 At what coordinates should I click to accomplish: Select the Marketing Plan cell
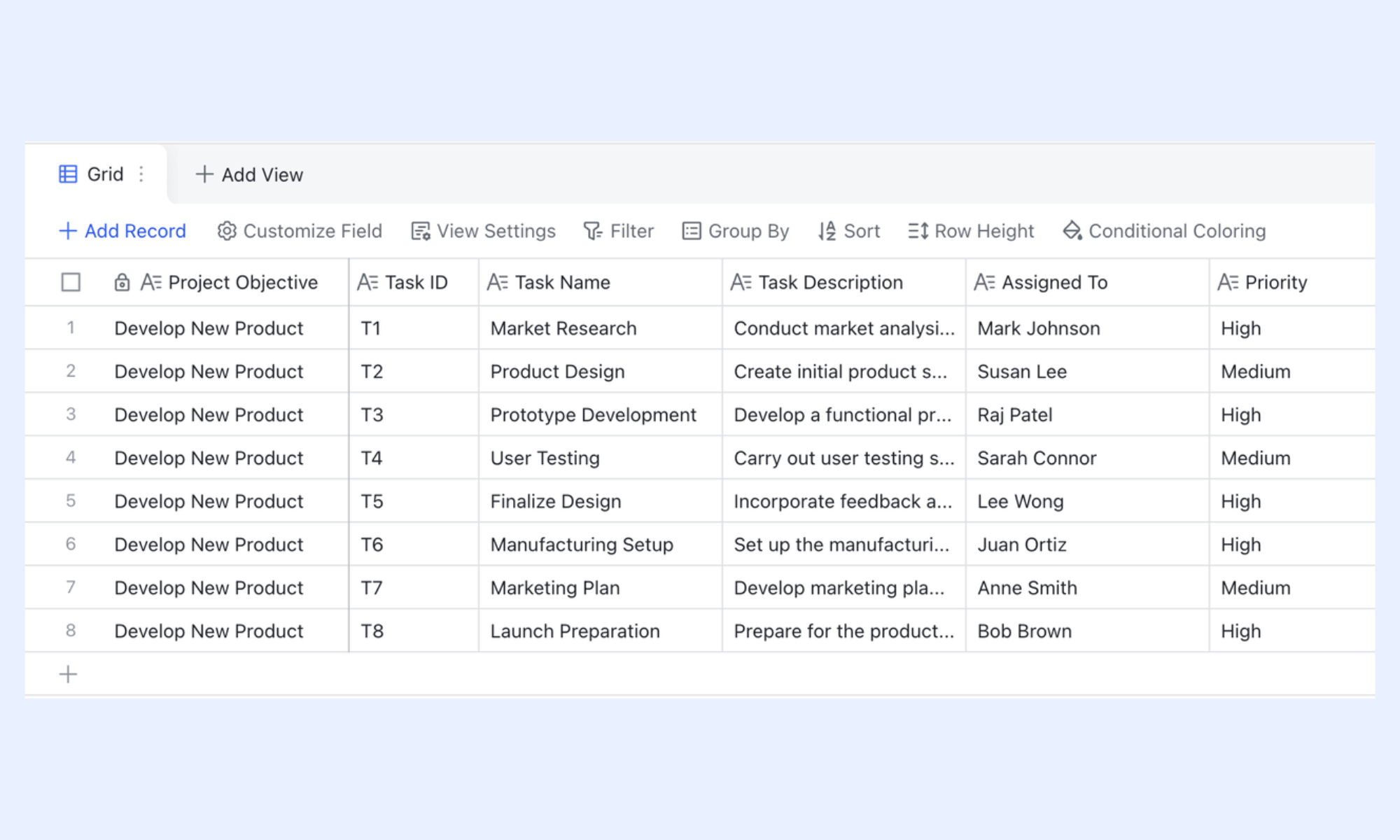(x=601, y=588)
